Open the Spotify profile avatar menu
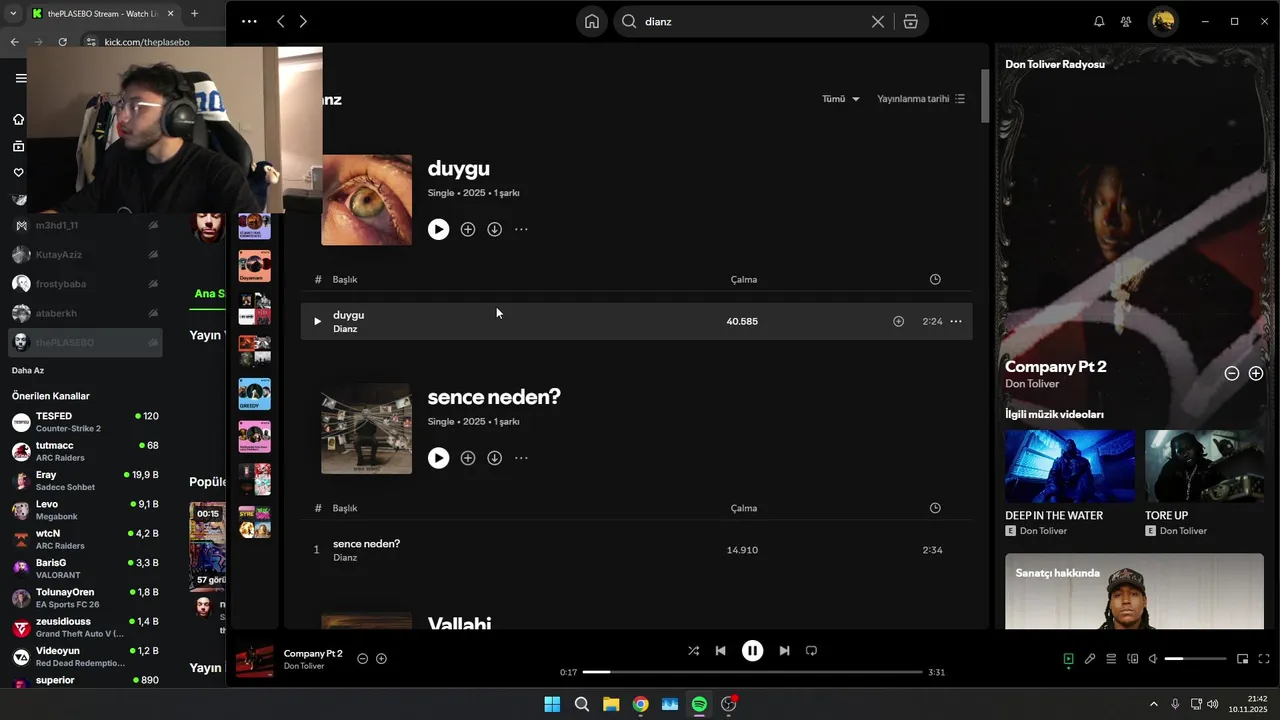The image size is (1280, 720). [x=1163, y=21]
